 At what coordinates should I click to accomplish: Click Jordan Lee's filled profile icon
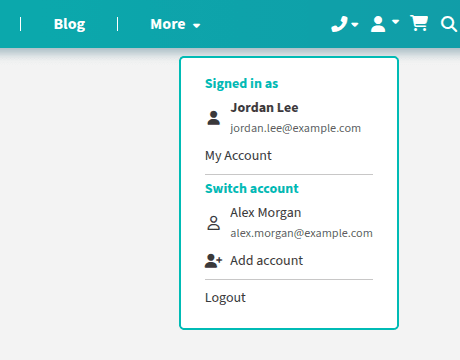213,118
